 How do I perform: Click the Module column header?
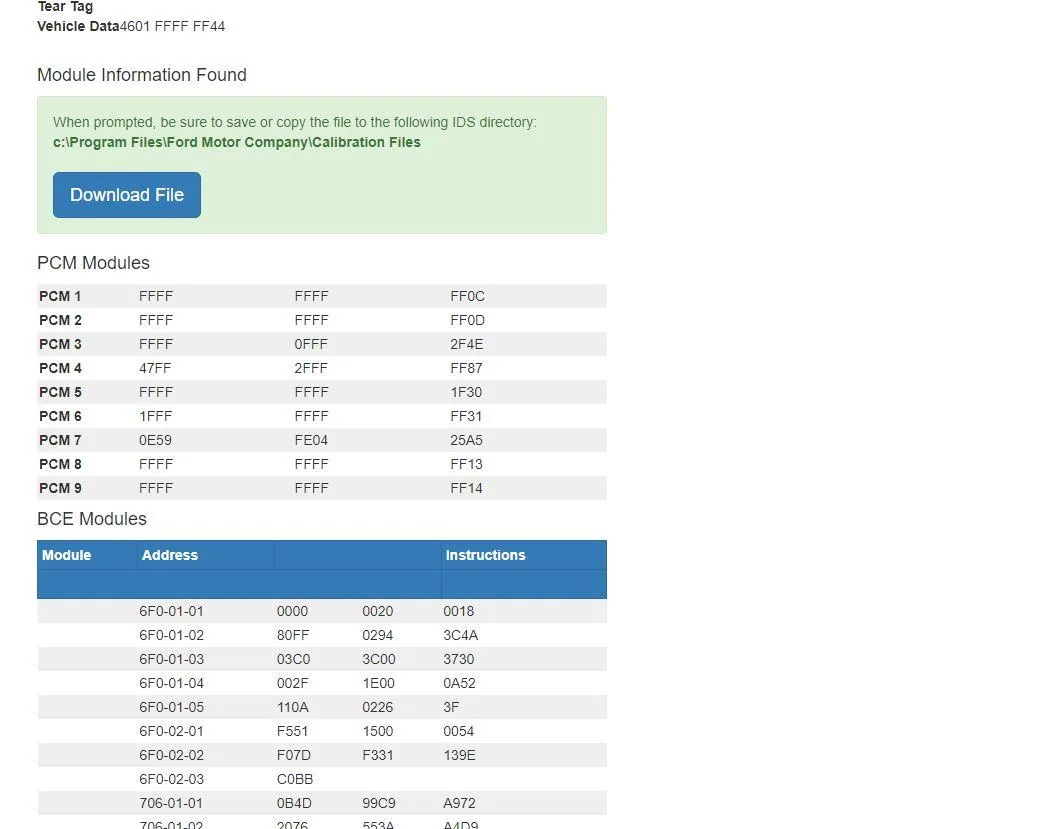(66, 555)
